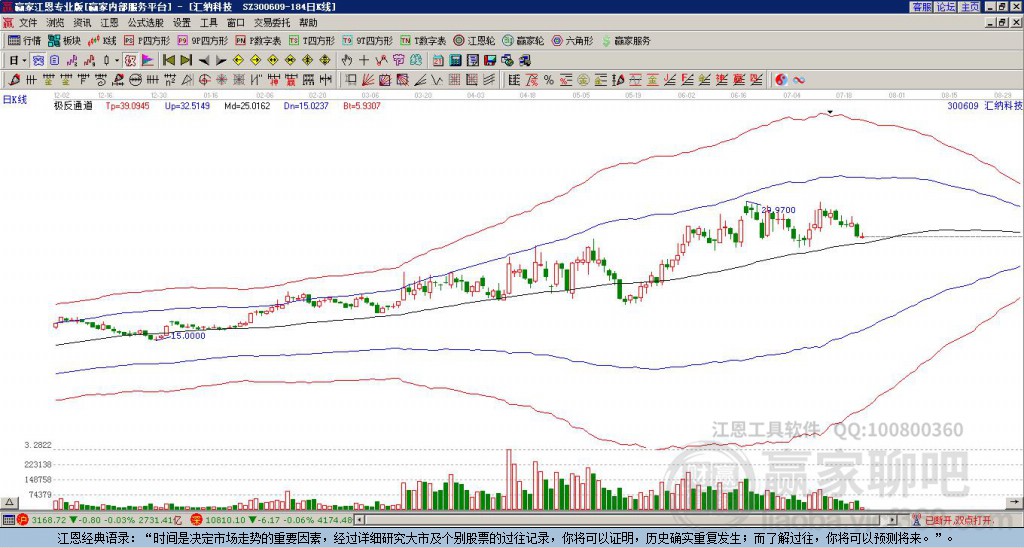
Task: Select the zigzag wave line tool
Action: [435, 80]
